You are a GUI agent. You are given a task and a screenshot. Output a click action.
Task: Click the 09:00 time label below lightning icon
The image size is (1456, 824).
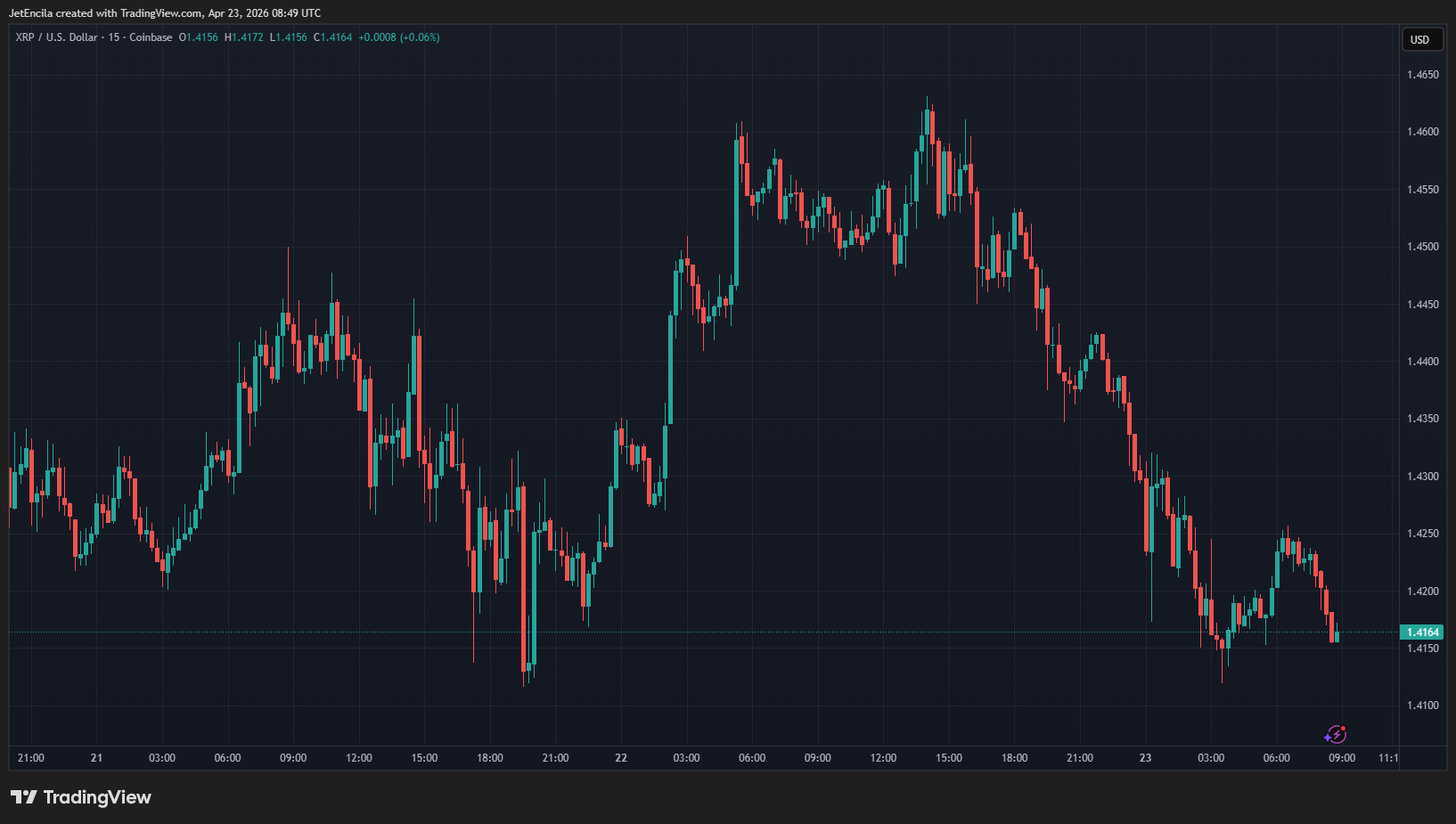coord(1342,758)
